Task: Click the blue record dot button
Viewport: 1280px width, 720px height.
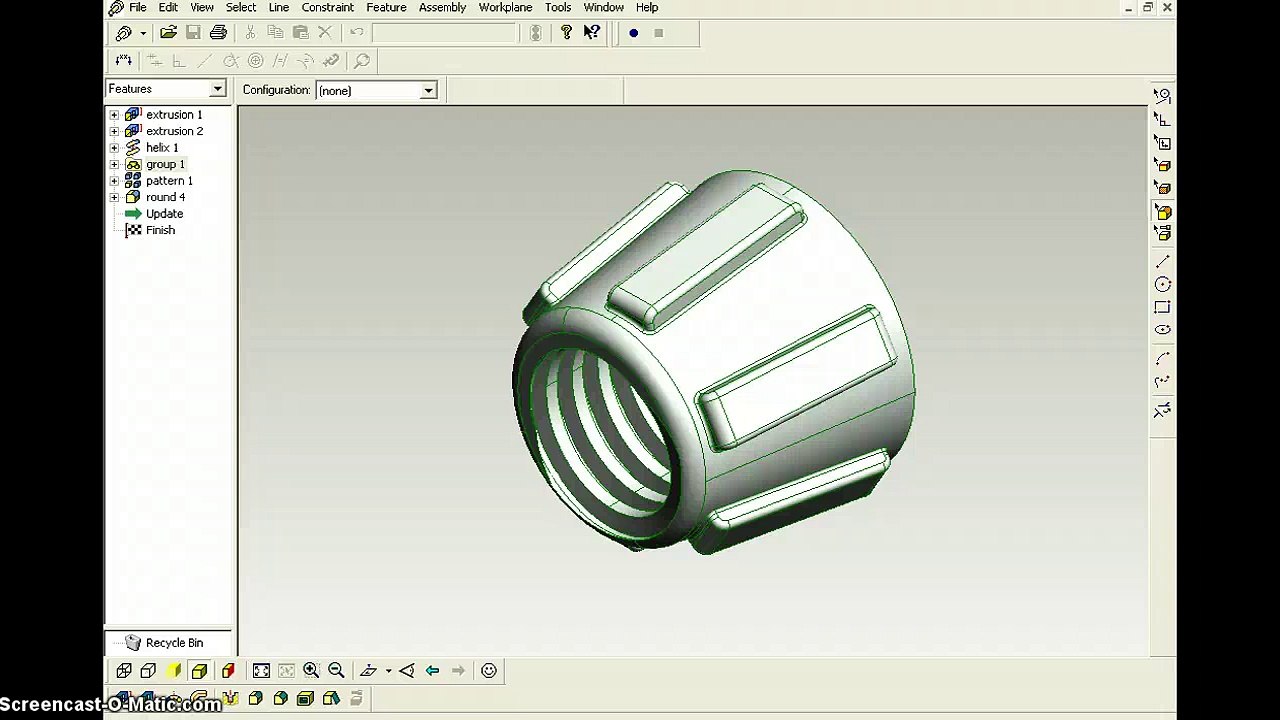Action: coord(633,33)
